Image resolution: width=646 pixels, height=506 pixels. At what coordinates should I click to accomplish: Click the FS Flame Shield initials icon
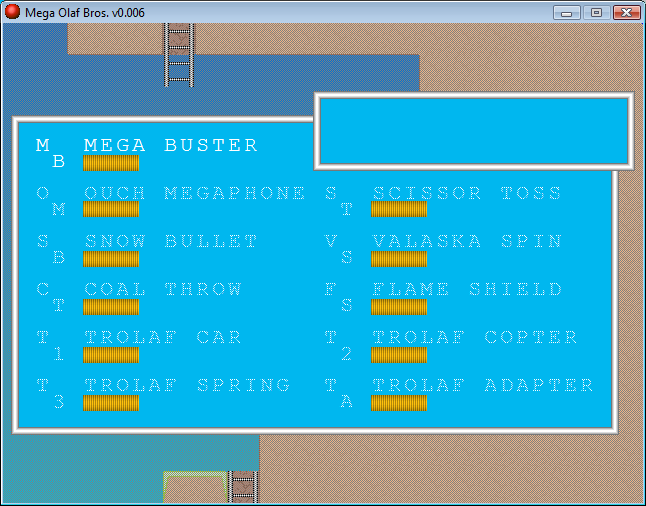click(338, 297)
